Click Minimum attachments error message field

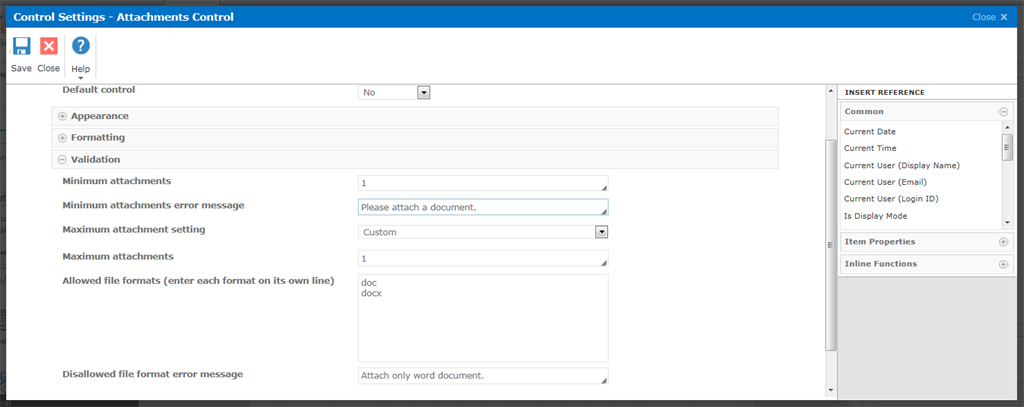[x=482, y=208]
